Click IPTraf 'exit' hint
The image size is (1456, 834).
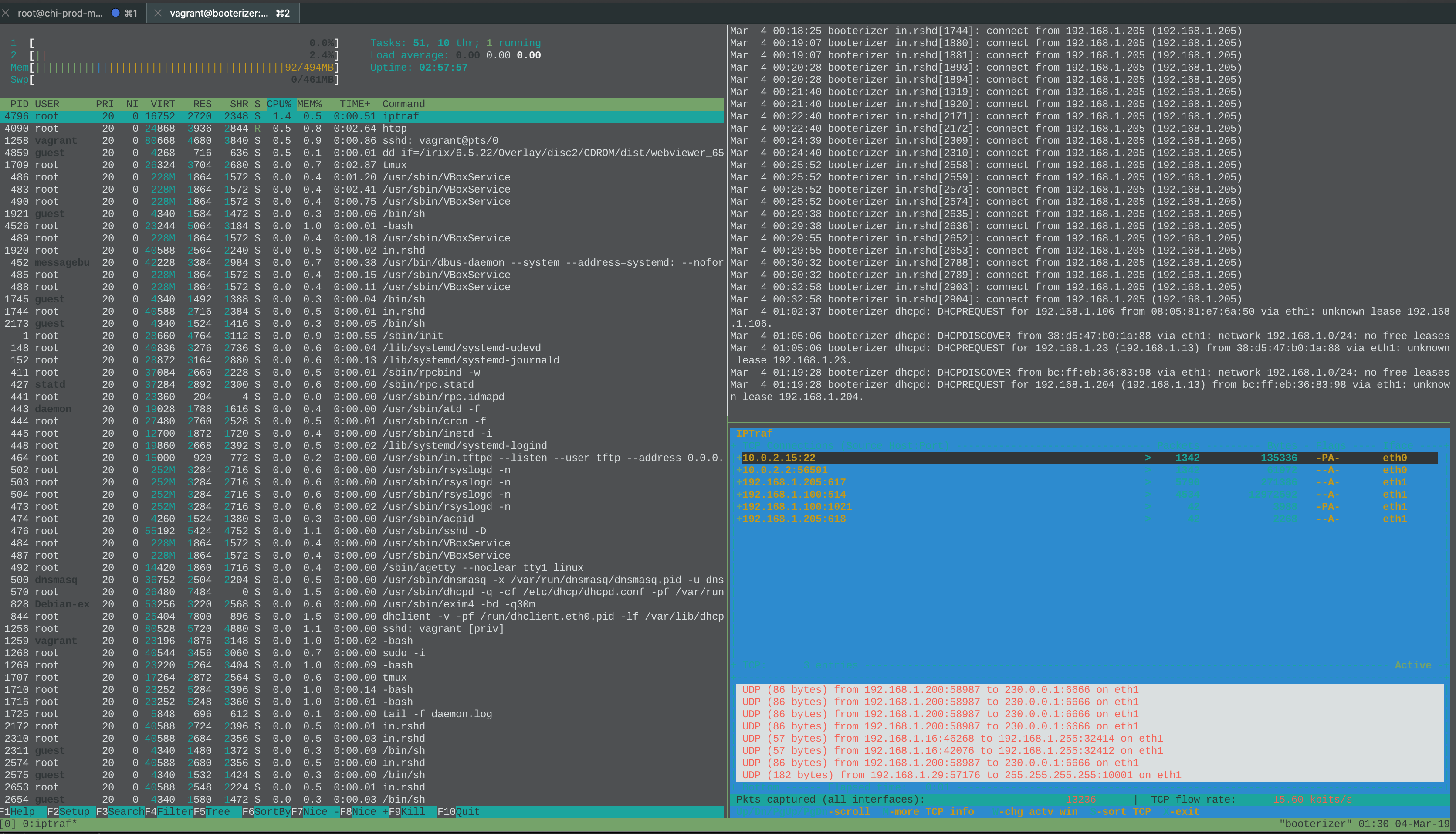[x=1182, y=812]
